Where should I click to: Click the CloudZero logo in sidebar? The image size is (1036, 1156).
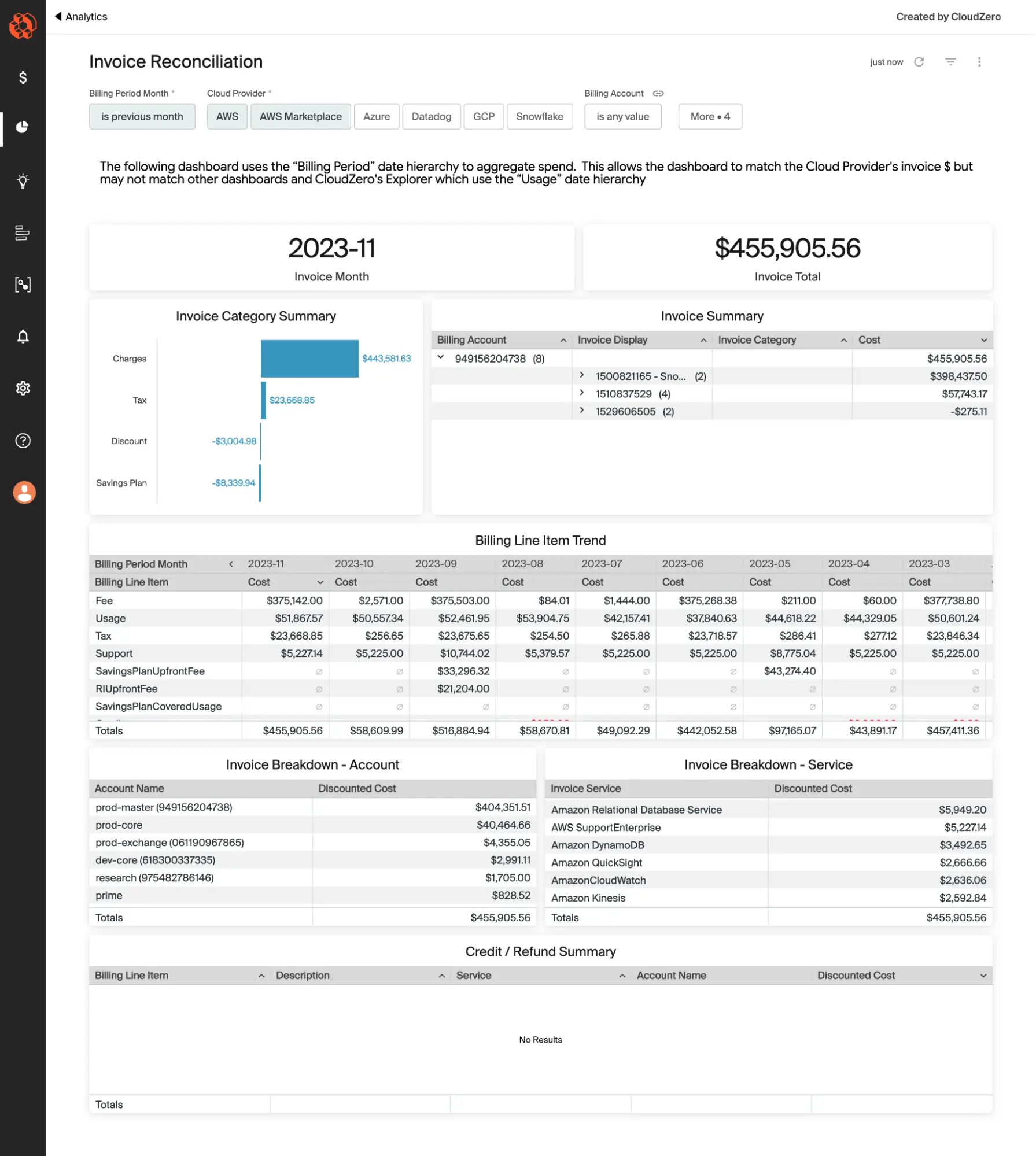point(23,25)
